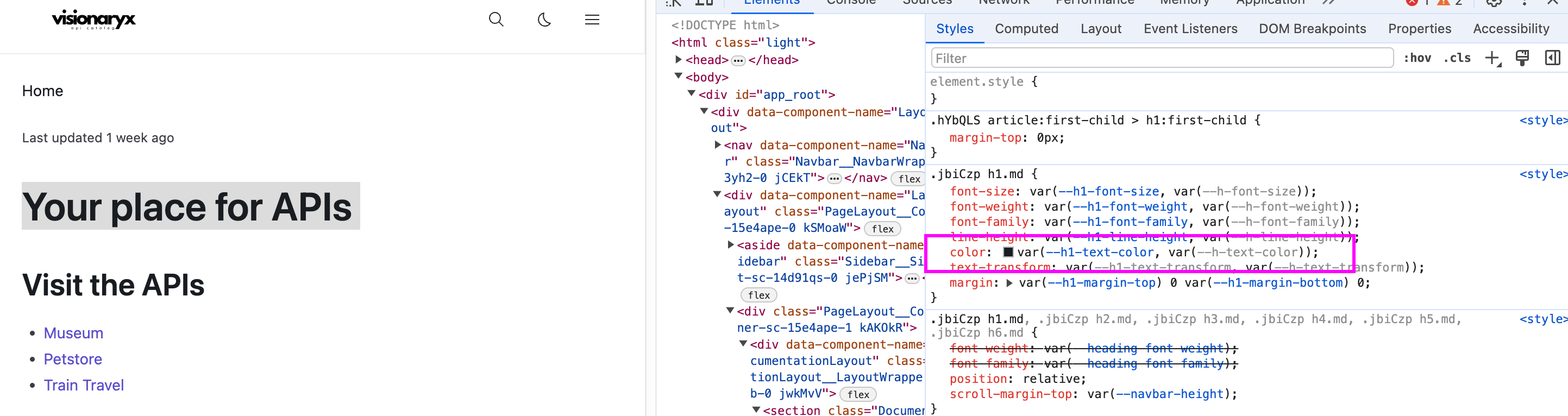Follow the Train Travel link
1568x416 pixels.
83,385
